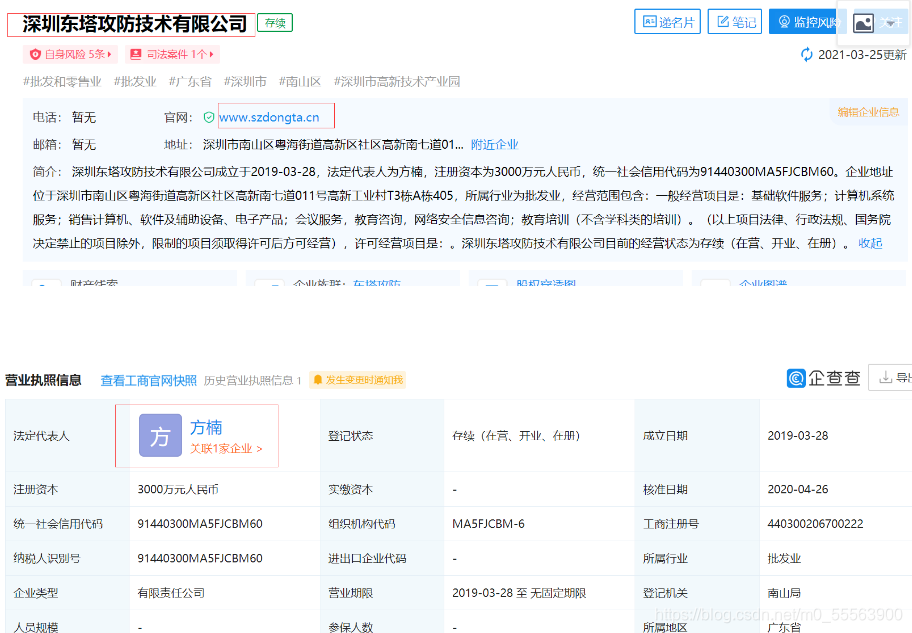Click the 有限责任公司 company type value
This screenshot has height=633, width=912.
pyautogui.click(x=171, y=593)
